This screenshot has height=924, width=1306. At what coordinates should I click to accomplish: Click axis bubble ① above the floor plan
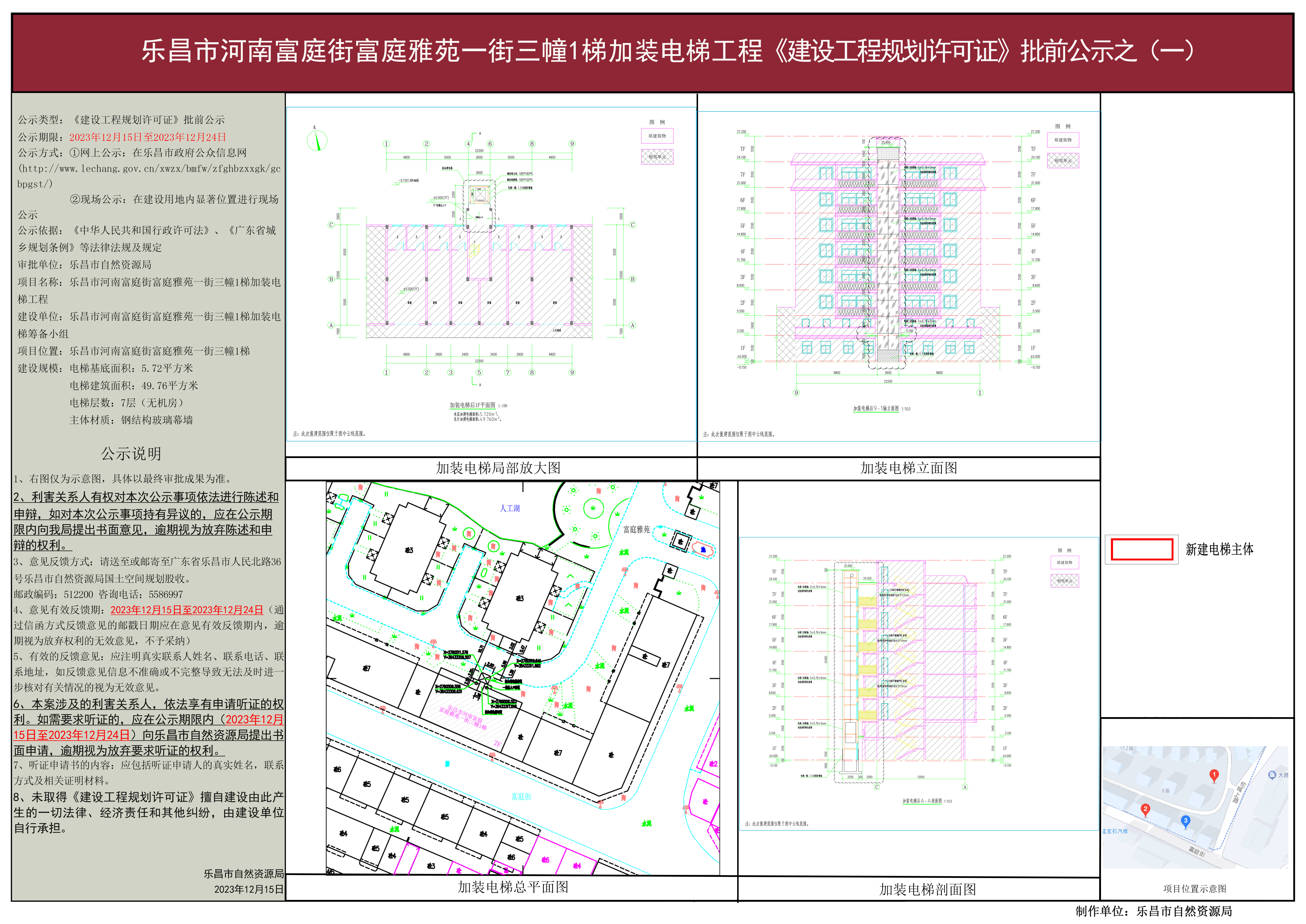(x=386, y=143)
